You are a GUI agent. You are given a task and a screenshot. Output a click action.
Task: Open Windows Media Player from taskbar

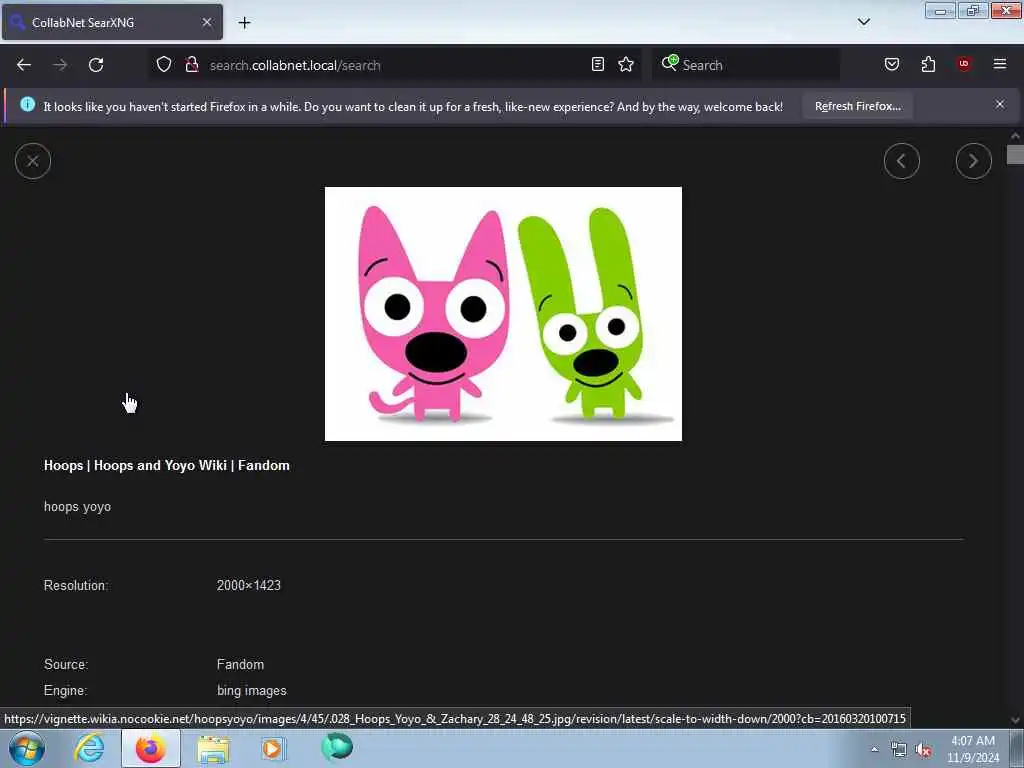pyautogui.click(x=273, y=749)
